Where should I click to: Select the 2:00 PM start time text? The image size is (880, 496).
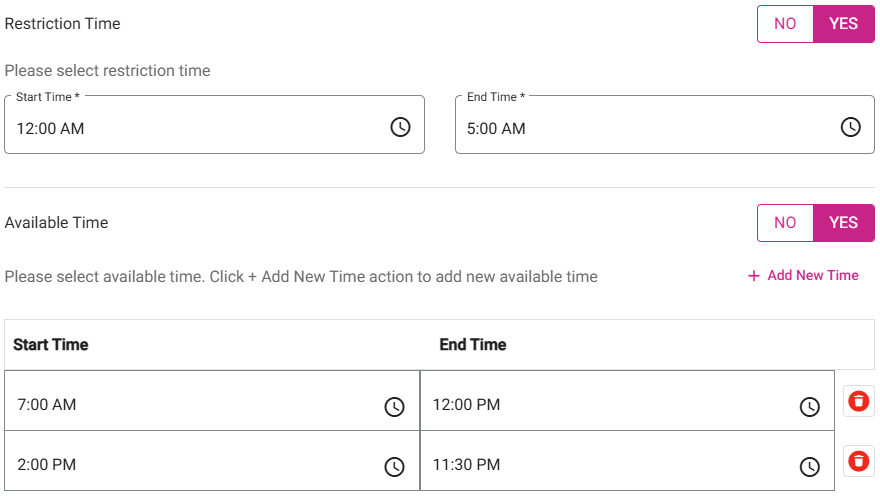point(47,465)
